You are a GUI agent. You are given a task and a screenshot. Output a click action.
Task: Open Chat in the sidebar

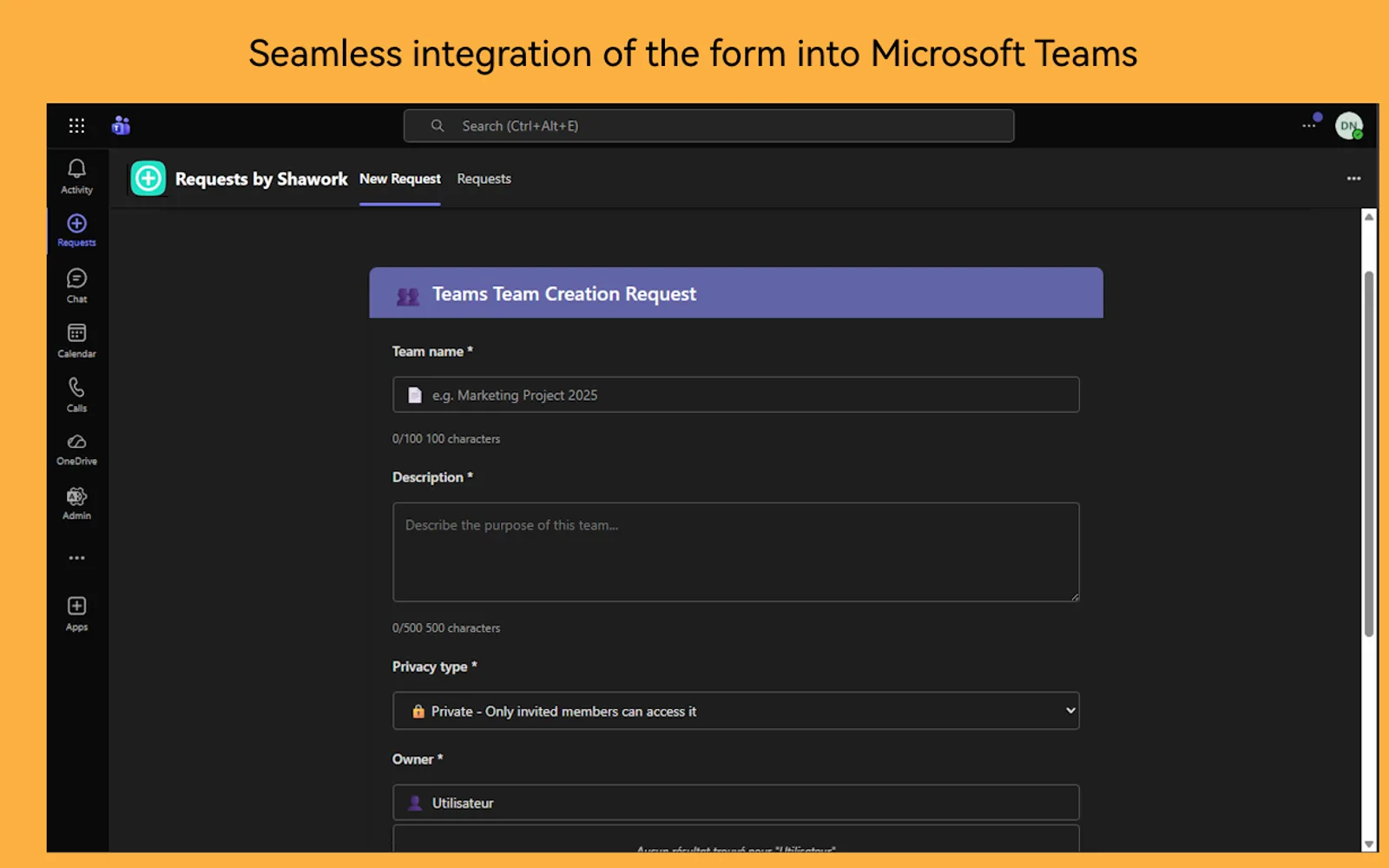76,286
